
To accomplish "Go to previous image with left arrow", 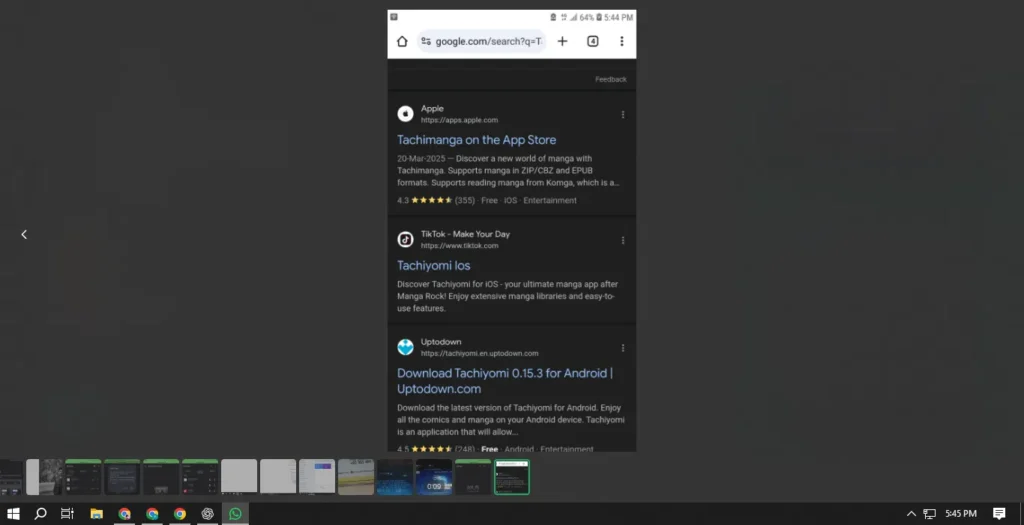I will tap(24, 235).
